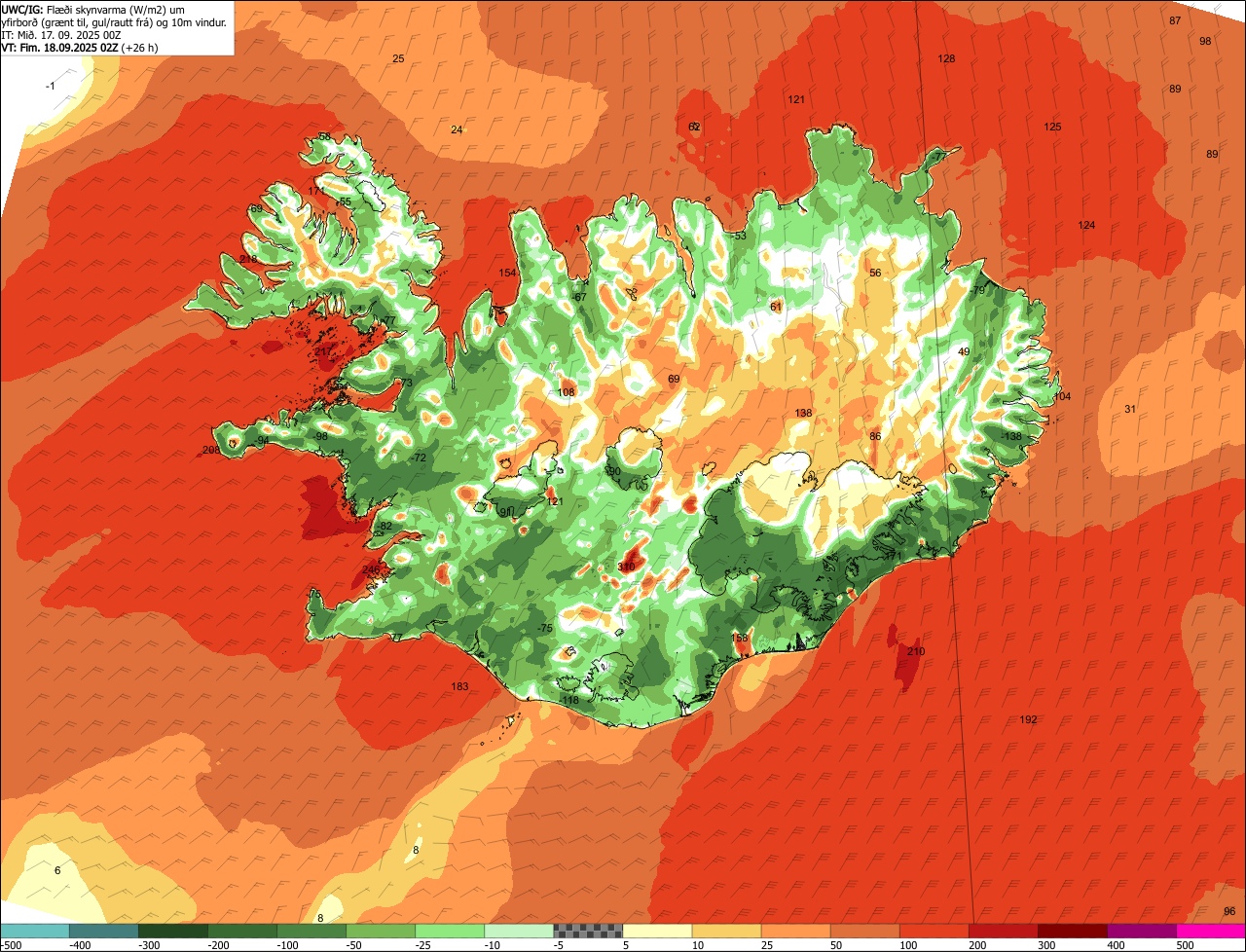Click the -1 value in the top-left area
Image resolution: width=1246 pixels, height=952 pixels.
51,86
